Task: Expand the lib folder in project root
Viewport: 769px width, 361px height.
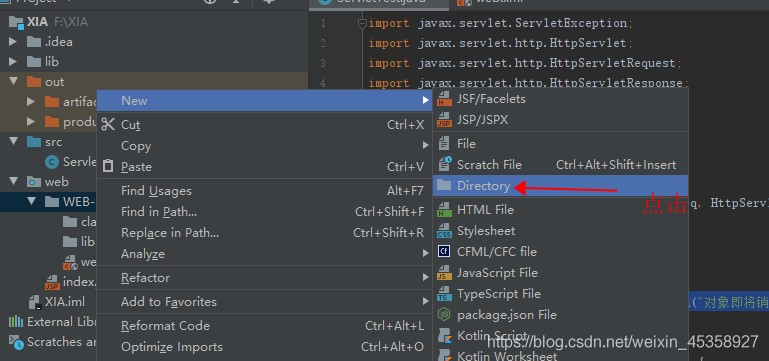Action: tap(13, 62)
